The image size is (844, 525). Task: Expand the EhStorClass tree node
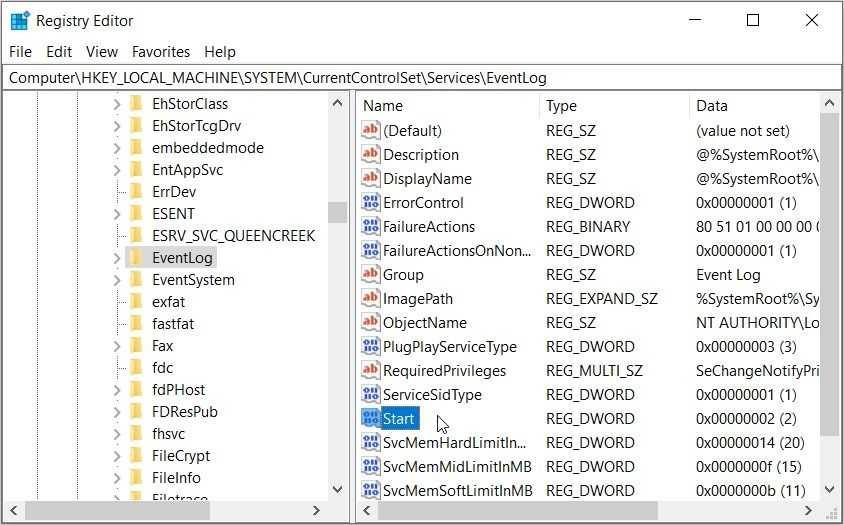(x=117, y=104)
